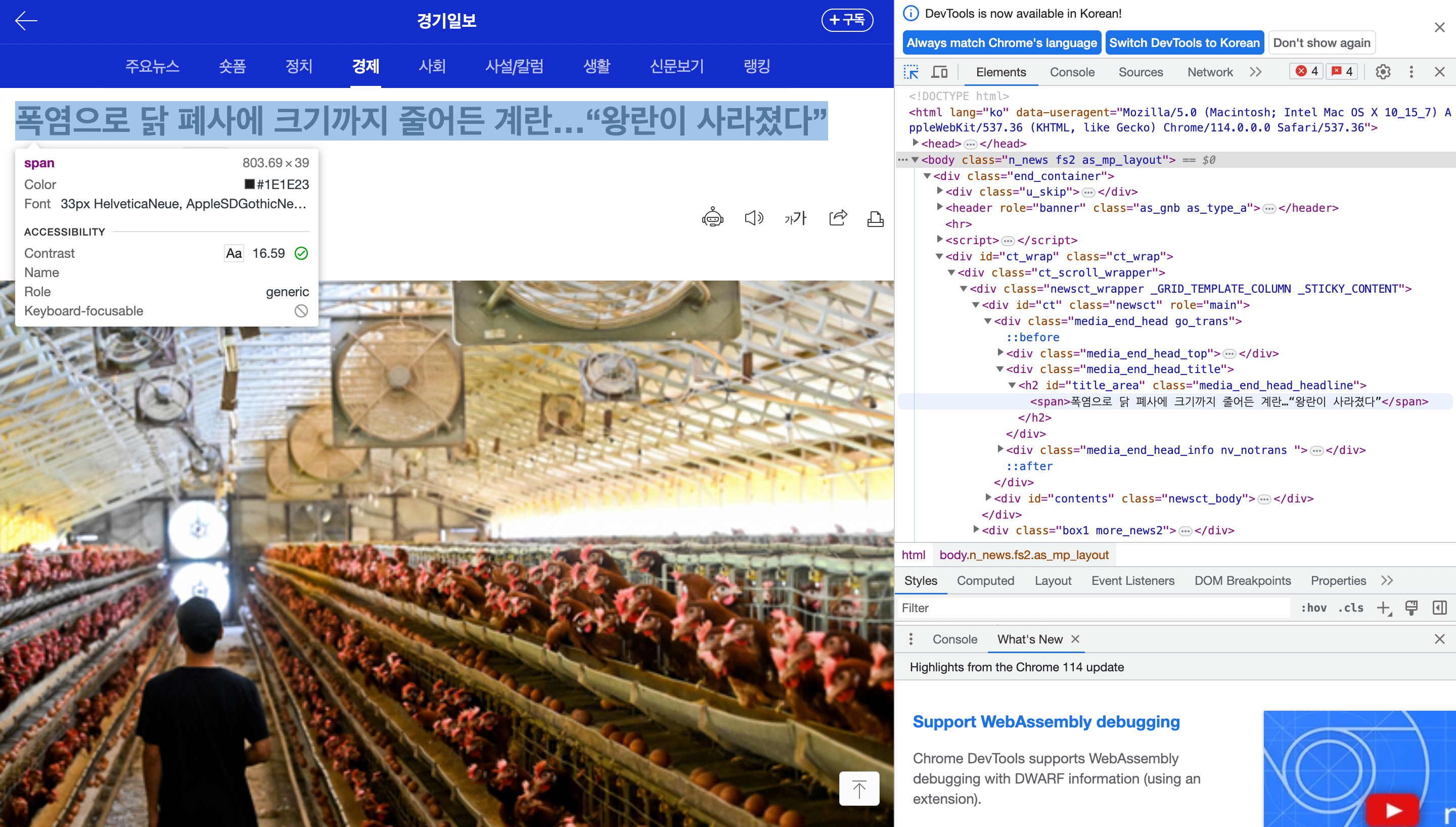Collapse the h2 title_area node
Image resolution: width=1456 pixels, height=827 pixels.
[x=1012, y=385]
